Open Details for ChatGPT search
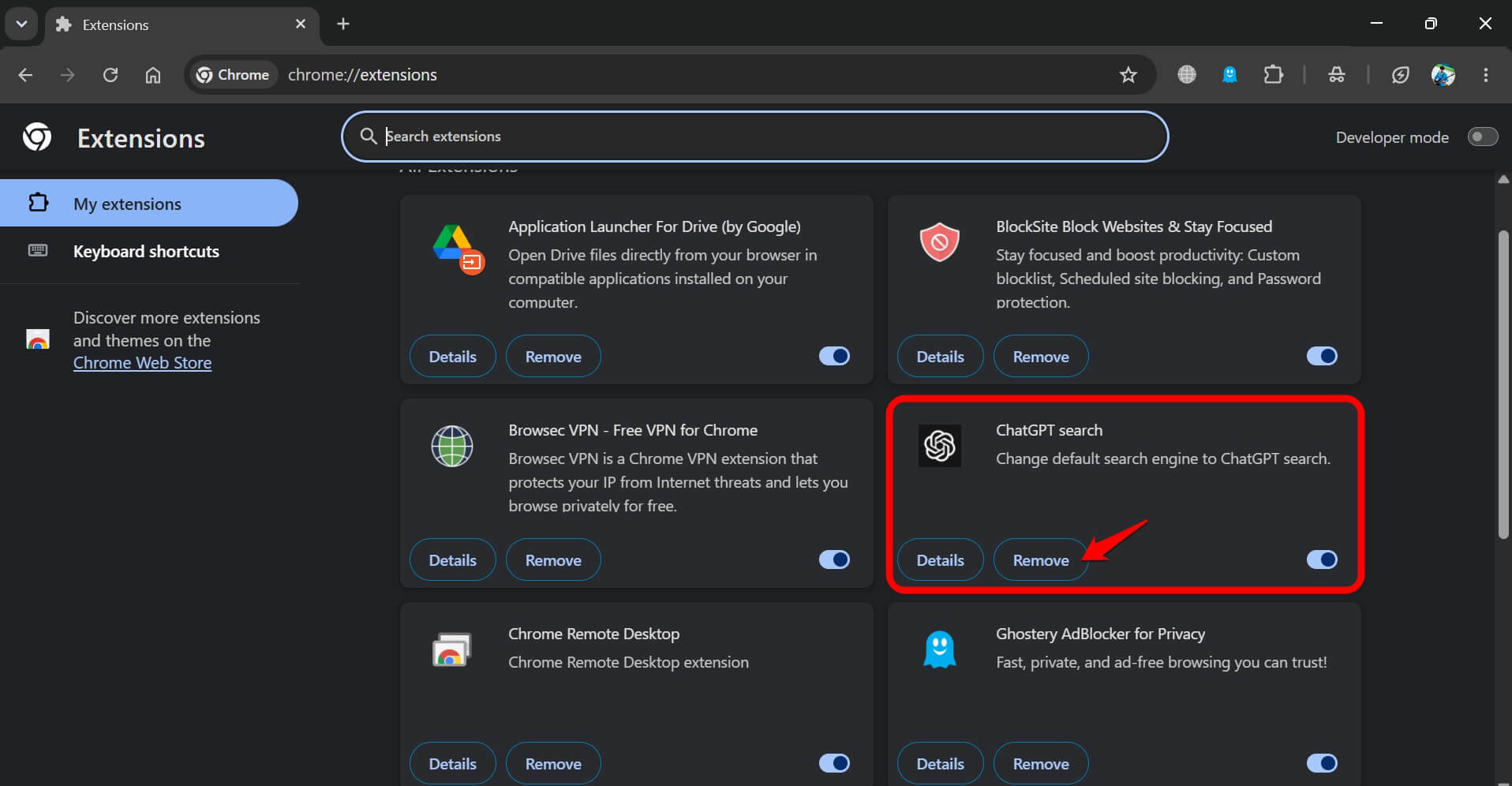 (x=940, y=560)
